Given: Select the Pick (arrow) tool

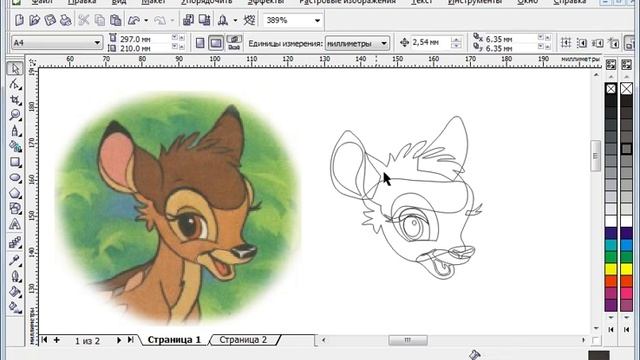Looking at the screenshot, I should pos(15,68).
